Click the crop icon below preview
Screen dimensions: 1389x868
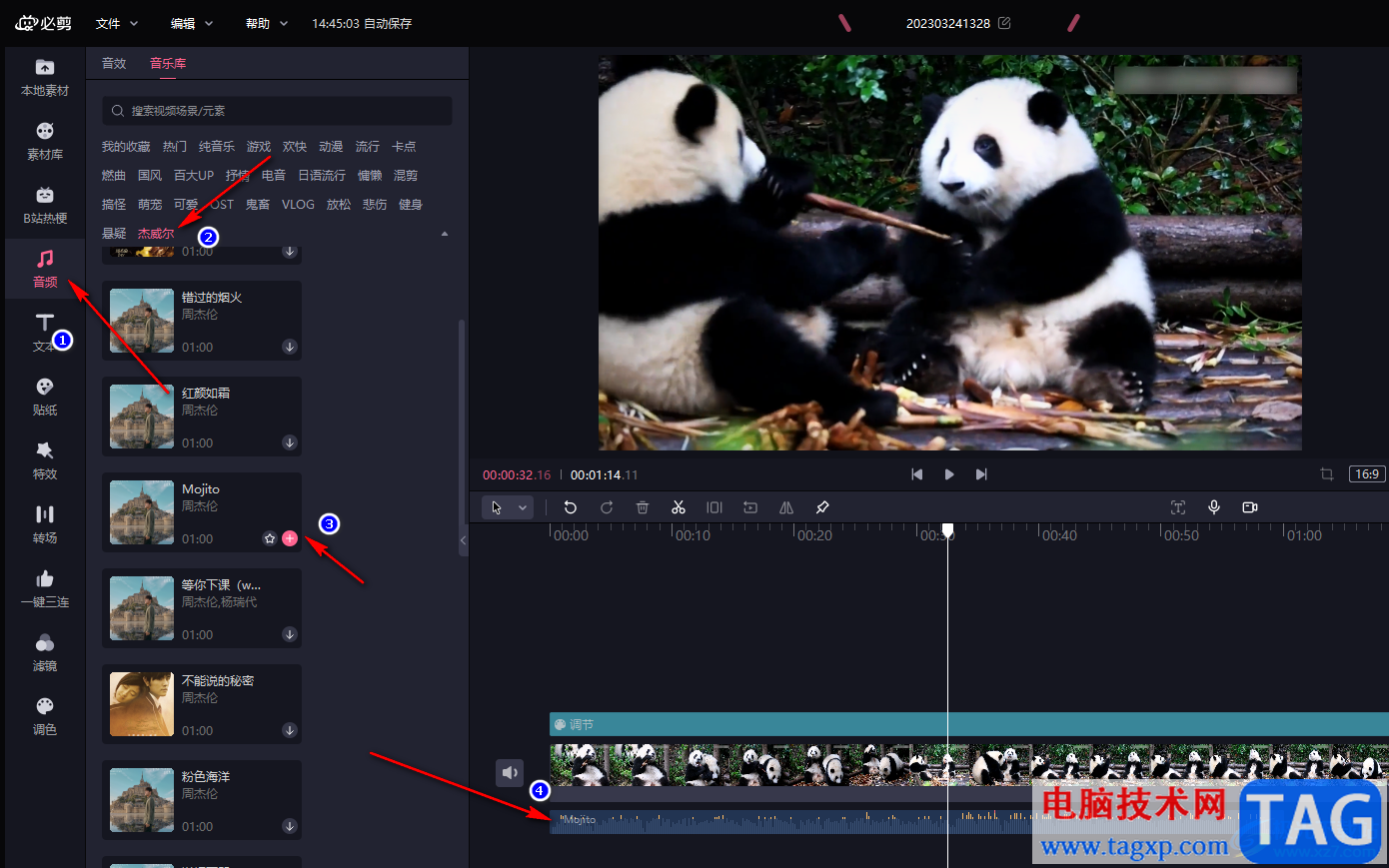1327,474
